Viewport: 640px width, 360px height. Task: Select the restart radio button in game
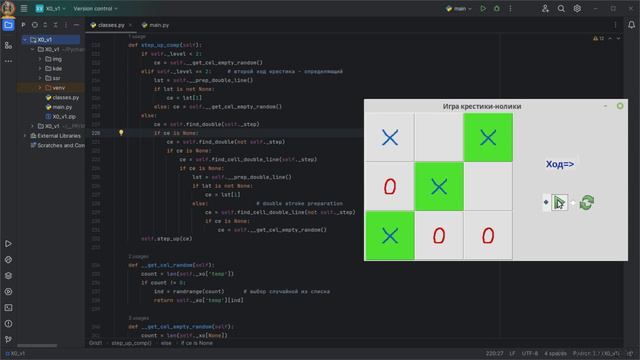[573, 202]
